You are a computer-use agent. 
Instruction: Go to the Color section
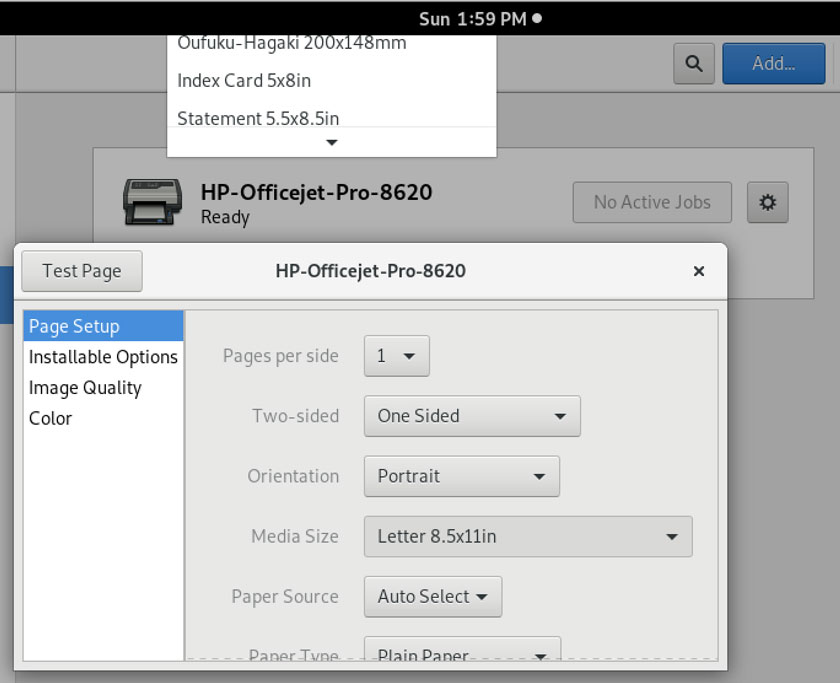[103, 418]
